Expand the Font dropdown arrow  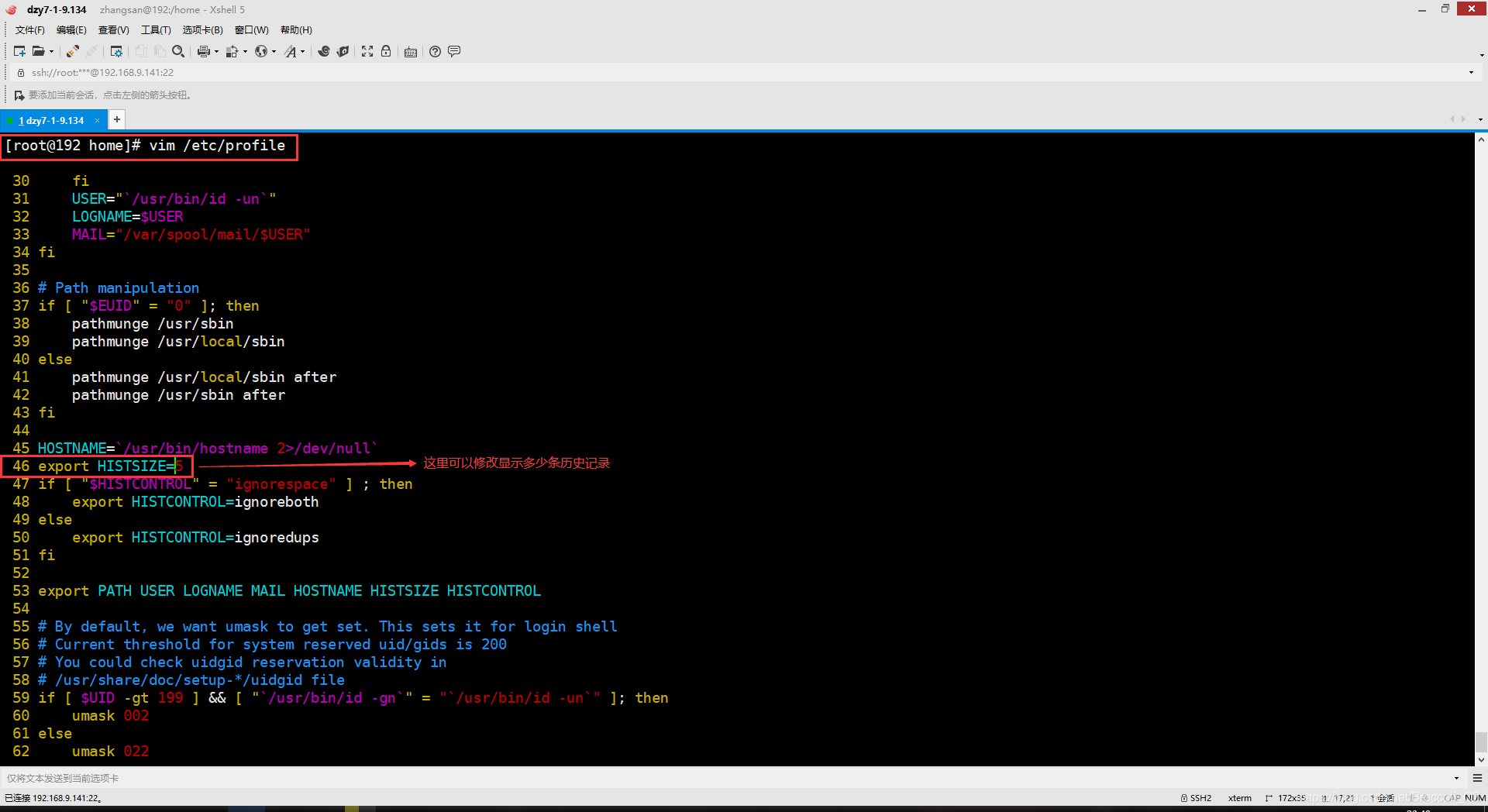click(x=302, y=52)
